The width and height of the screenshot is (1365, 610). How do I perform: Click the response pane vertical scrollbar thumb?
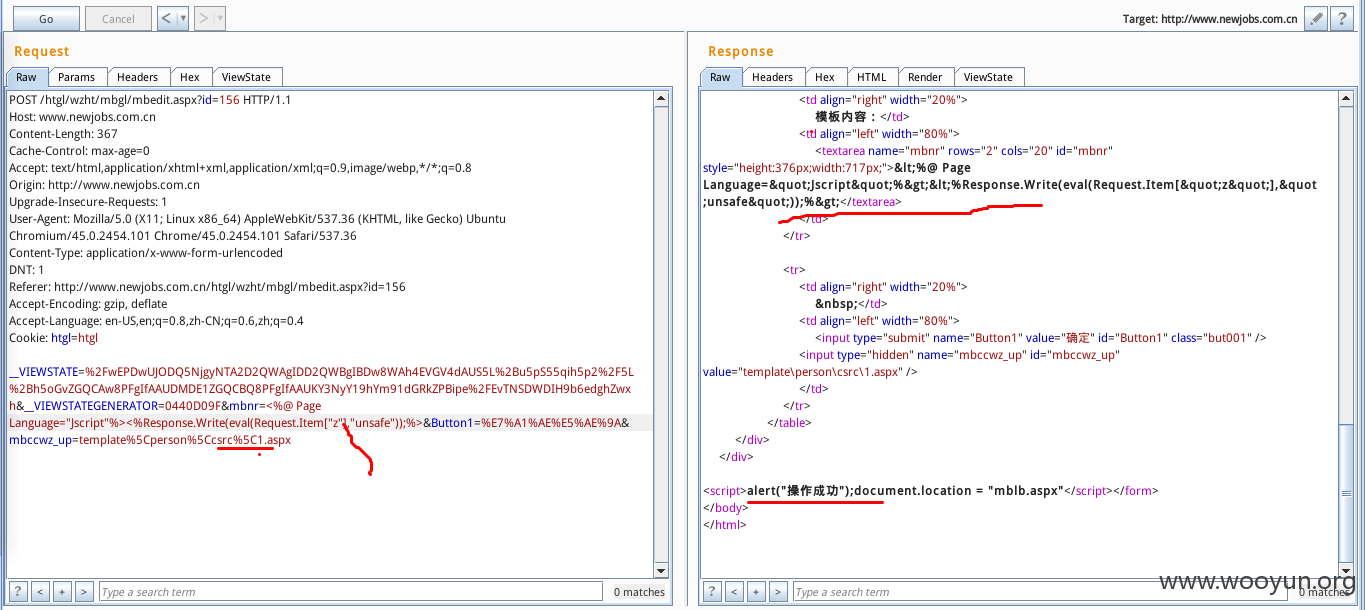click(1345, 491)
